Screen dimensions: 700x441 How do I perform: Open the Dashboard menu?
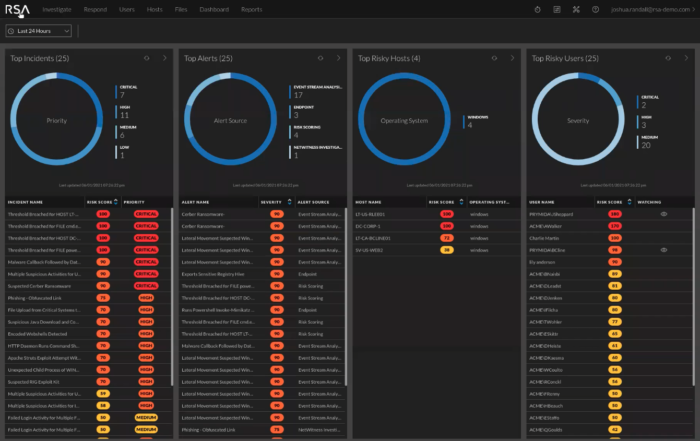coord(214,9)
